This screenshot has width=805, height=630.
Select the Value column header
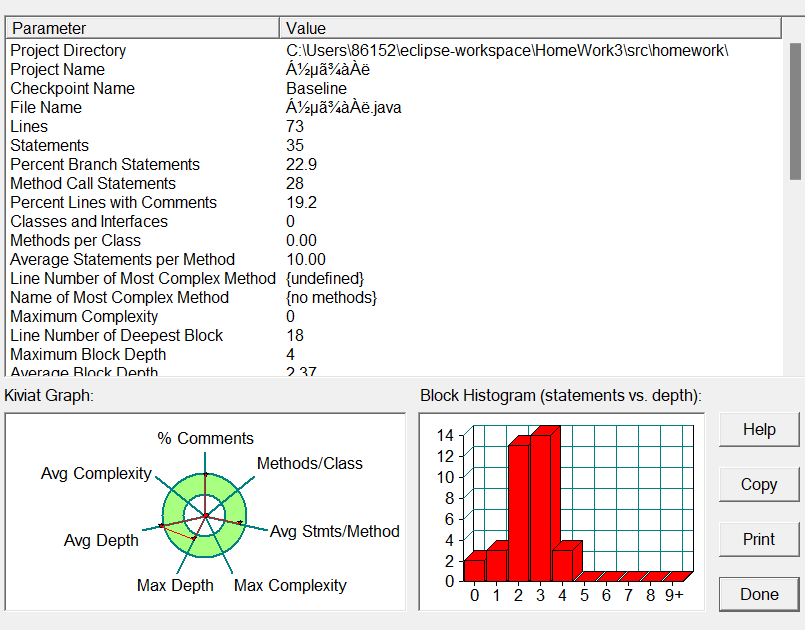(x=530, y=28)
